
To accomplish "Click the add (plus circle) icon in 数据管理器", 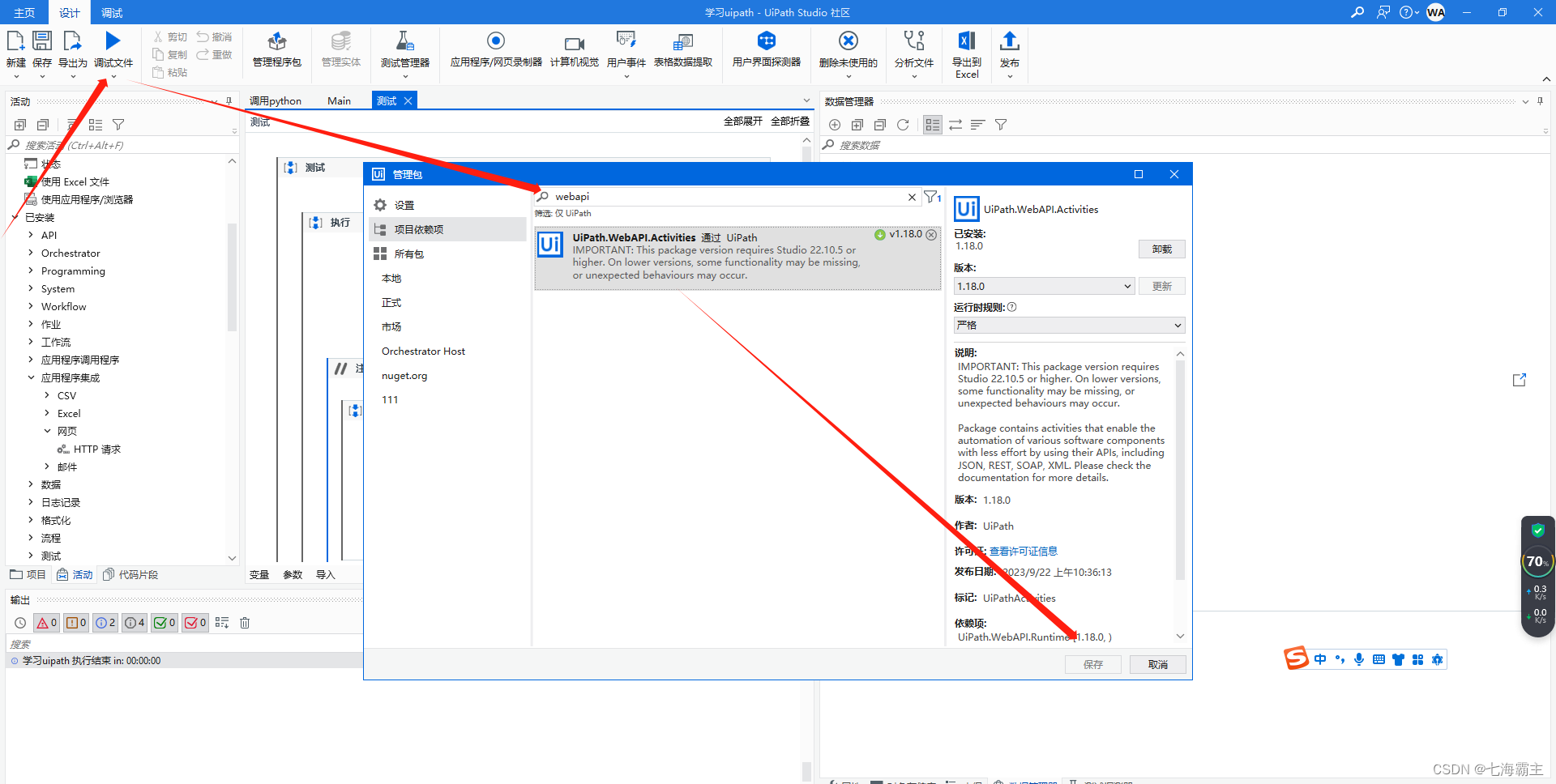I will point(835,125).
